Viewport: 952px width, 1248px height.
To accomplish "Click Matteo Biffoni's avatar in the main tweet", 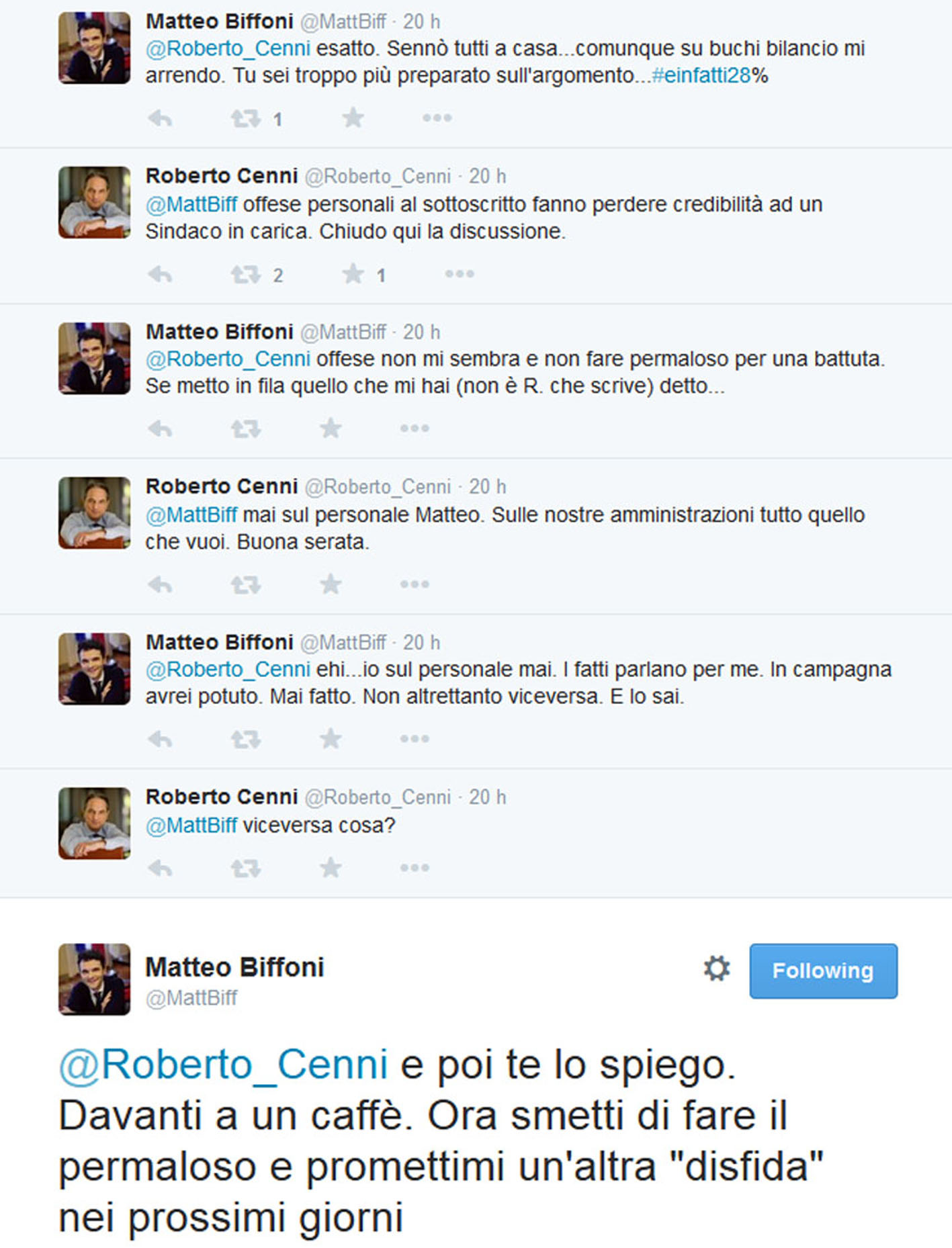I will (x=95, y=979).
